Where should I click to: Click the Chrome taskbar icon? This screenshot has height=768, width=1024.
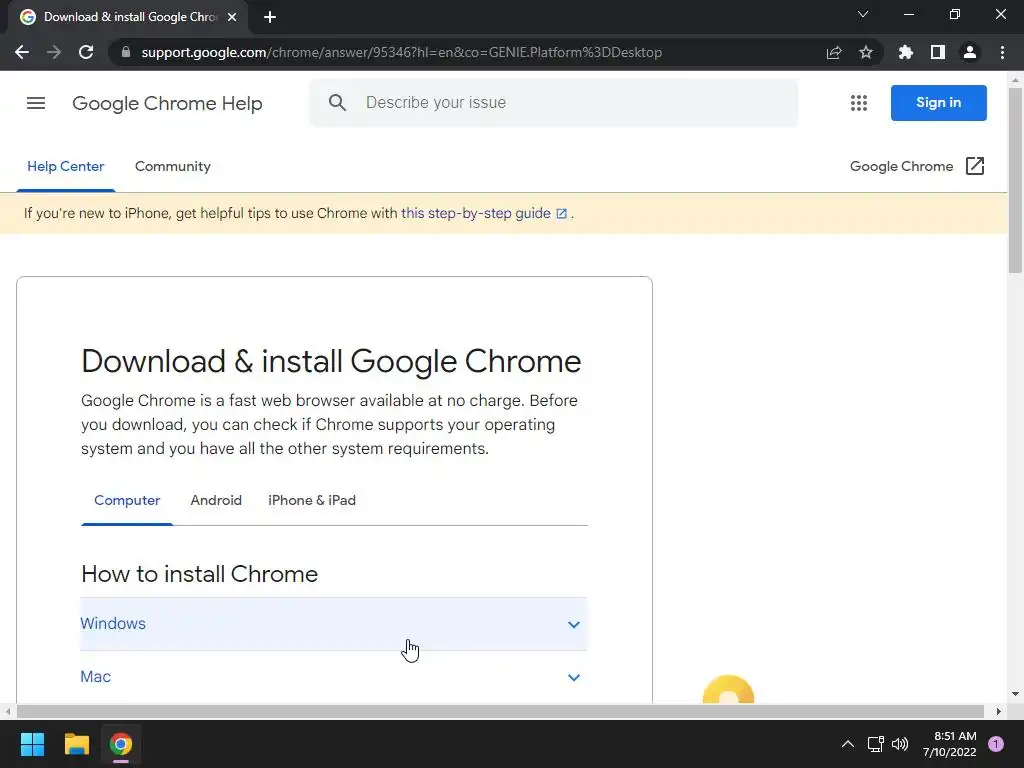121,744
